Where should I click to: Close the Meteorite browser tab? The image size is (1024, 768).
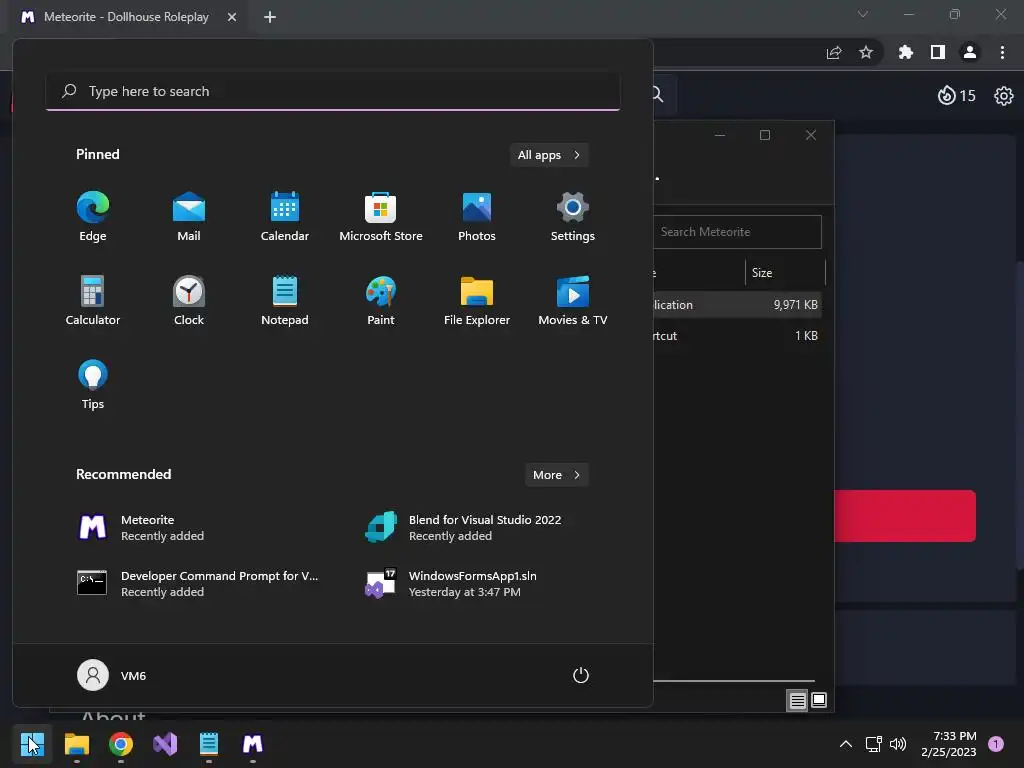tap(232, 17)
